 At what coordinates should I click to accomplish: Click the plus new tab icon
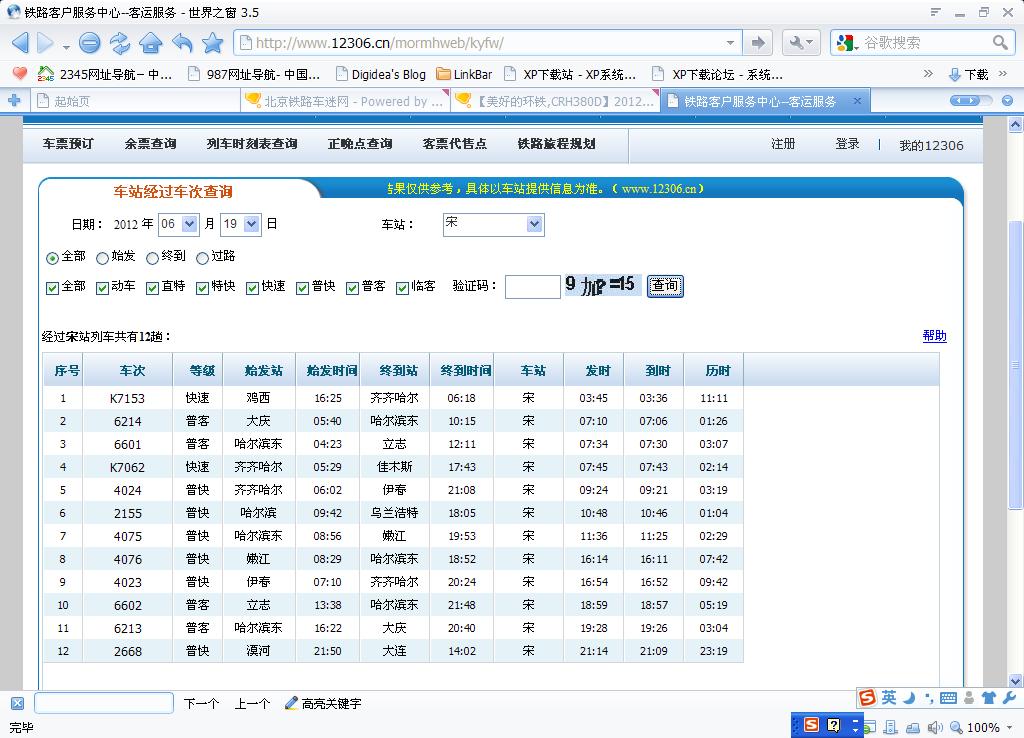point(14,101)
